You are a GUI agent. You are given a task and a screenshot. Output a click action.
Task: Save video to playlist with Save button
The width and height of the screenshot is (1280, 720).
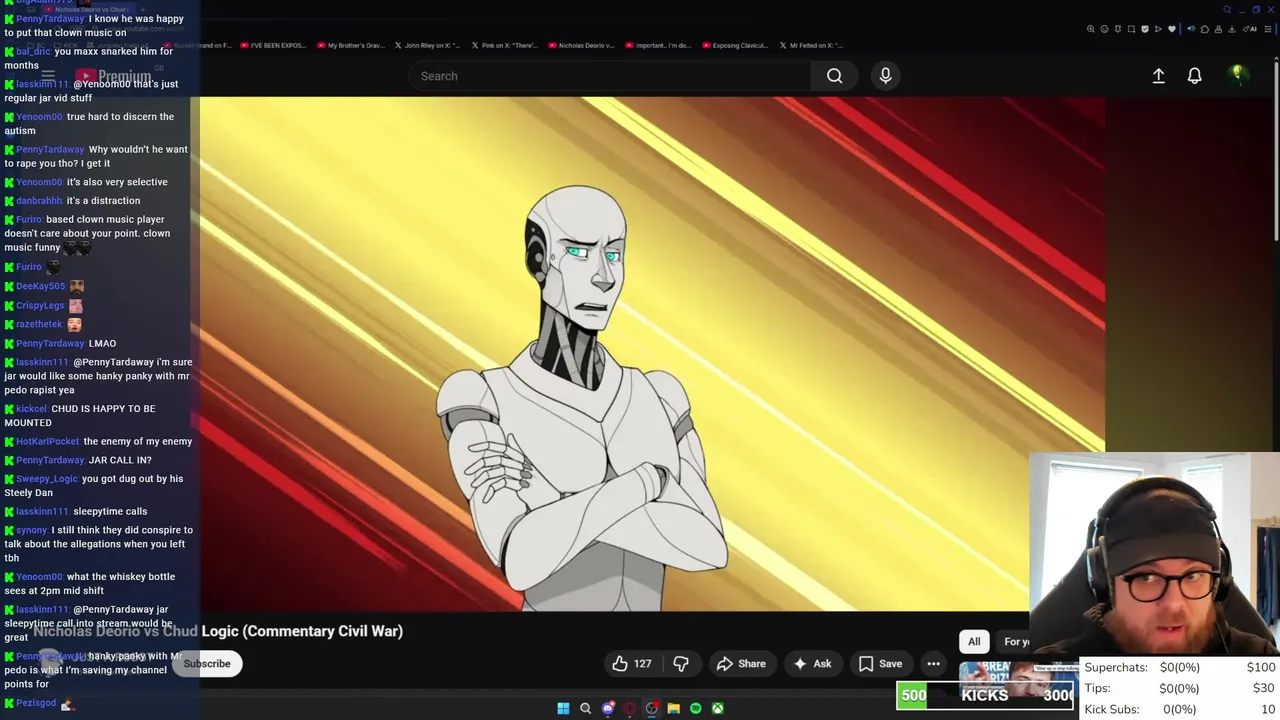pos(880,664)
